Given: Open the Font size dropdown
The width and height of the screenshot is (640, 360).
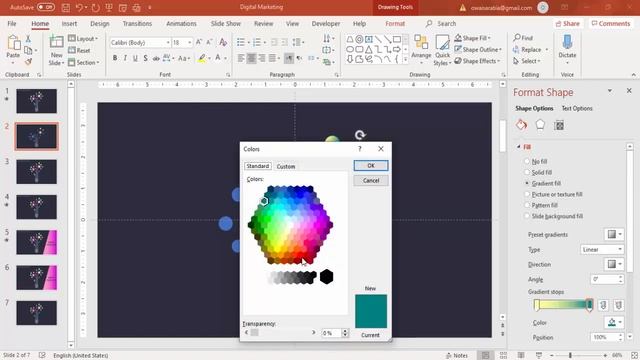Looking at the screenshot, I should (189, 42).
